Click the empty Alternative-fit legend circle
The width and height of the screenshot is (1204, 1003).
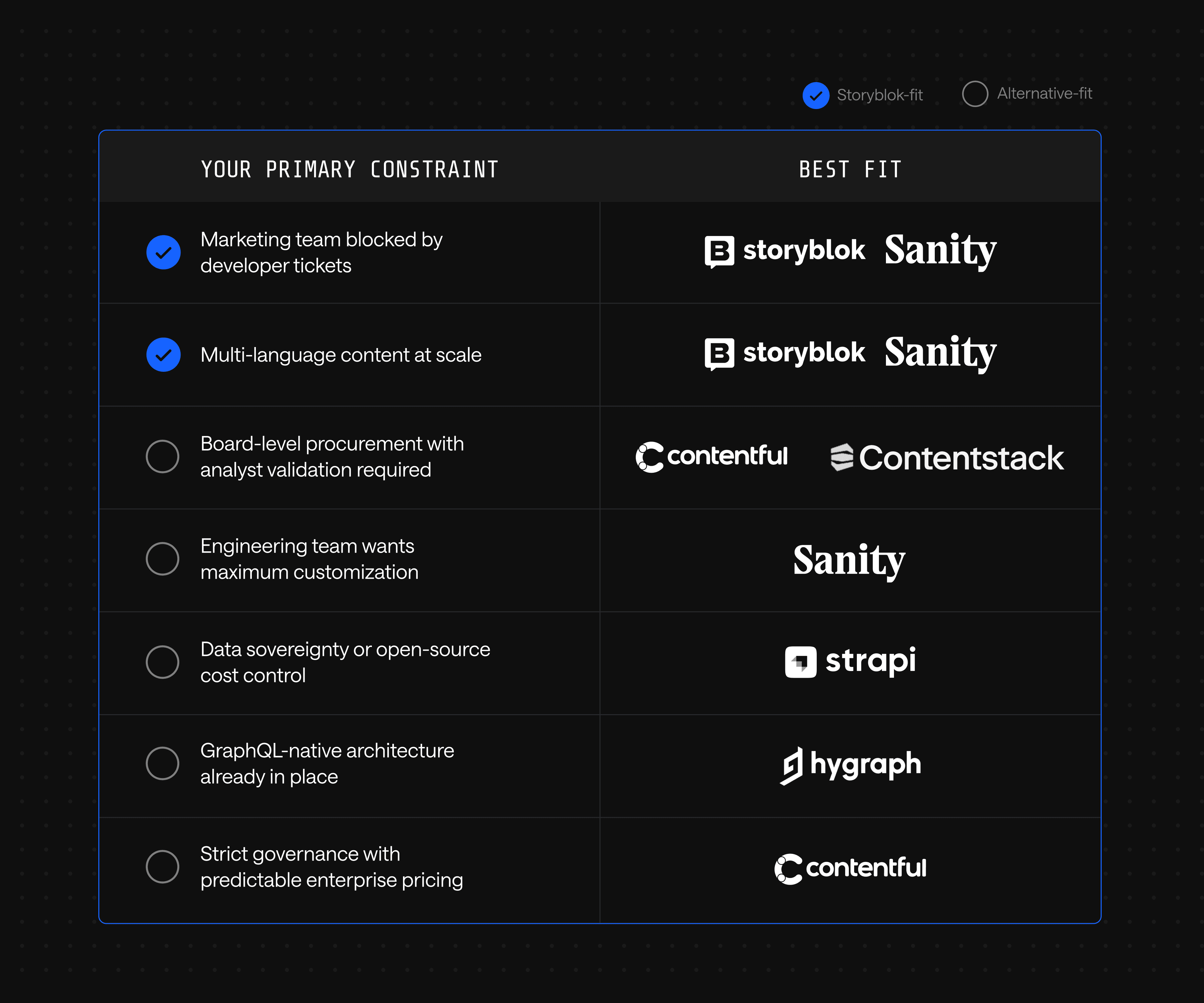975,93
